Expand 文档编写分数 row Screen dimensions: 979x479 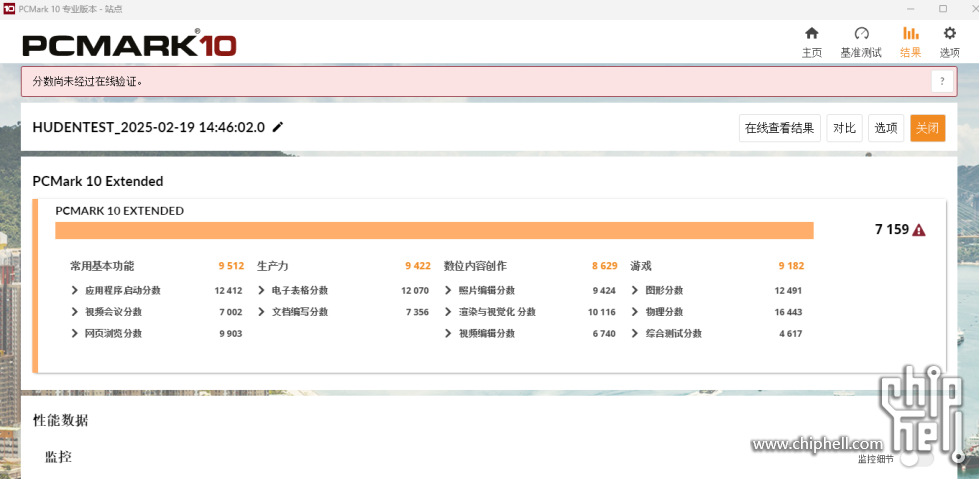point(262,312)
